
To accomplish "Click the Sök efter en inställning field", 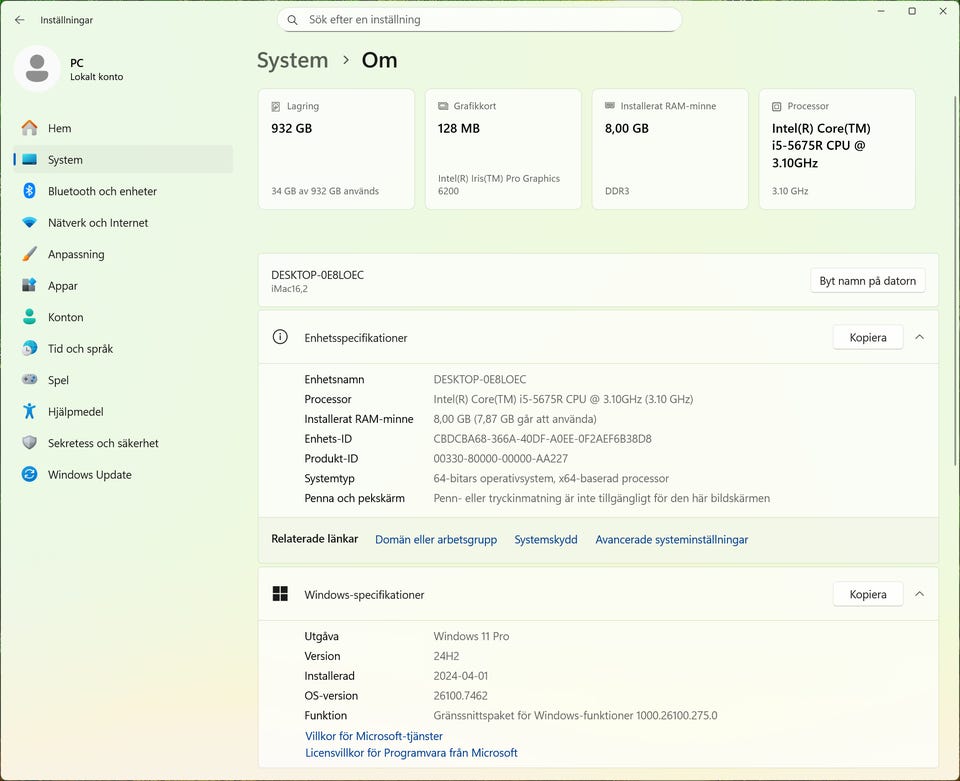I will point(480,20).
